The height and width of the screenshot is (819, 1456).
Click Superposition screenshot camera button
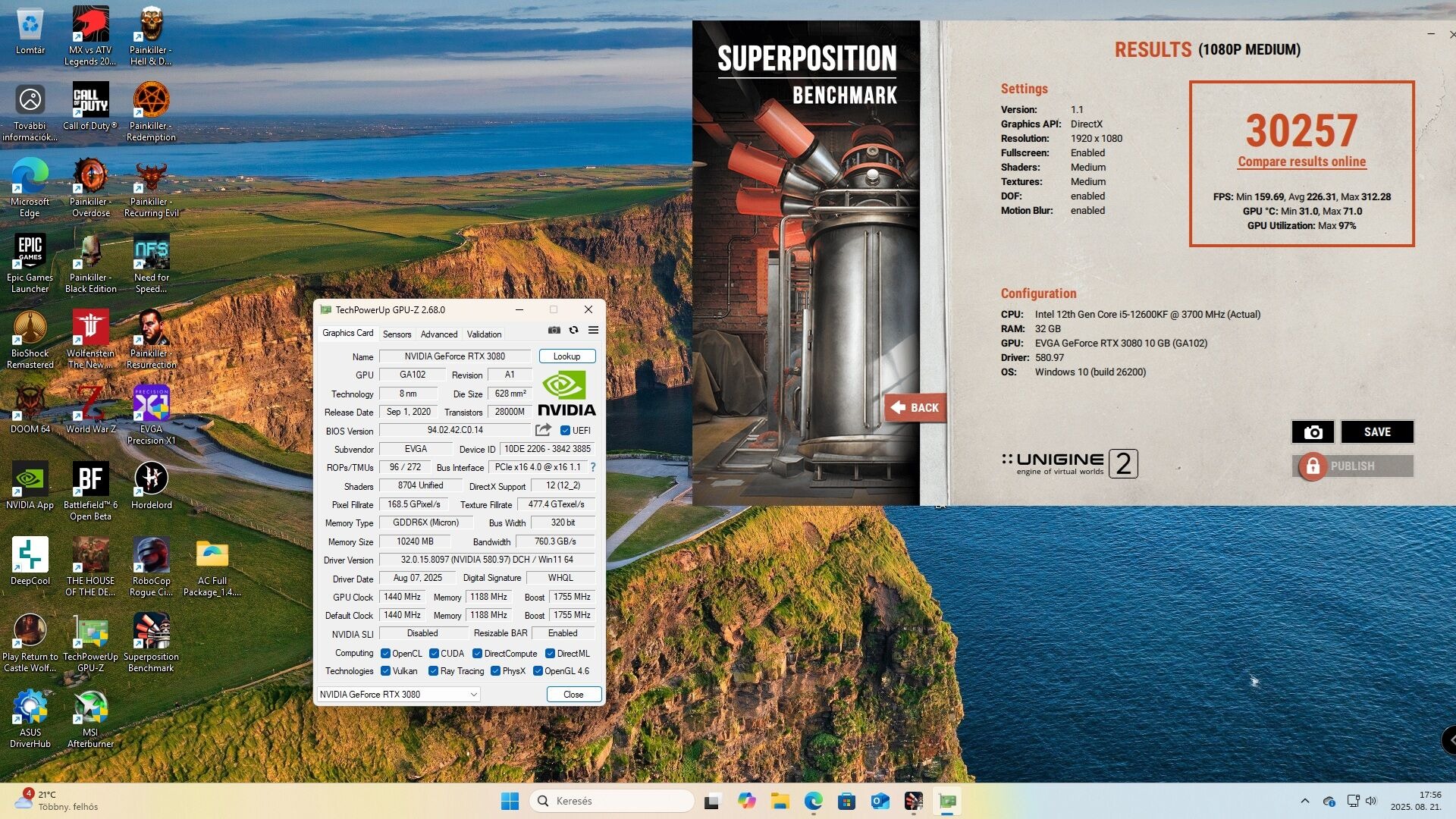[1313, 431]
